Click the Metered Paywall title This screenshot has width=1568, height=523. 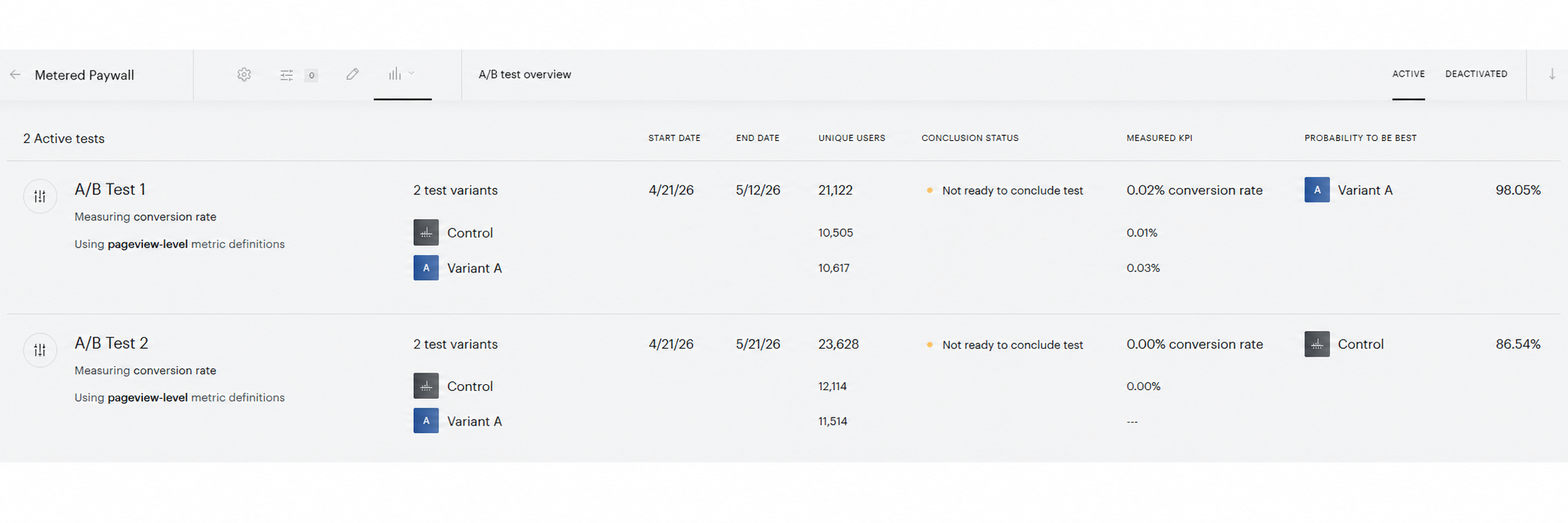tap(84, 75)
